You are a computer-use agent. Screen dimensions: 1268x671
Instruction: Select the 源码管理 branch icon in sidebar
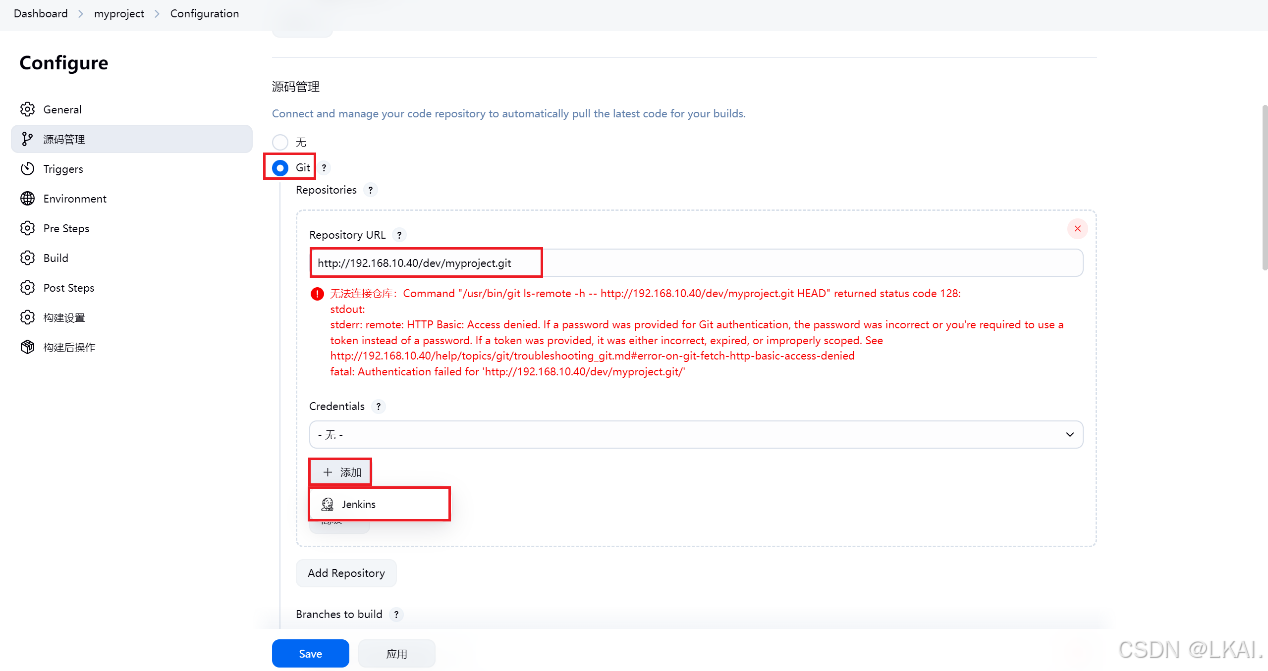[27, 139]
